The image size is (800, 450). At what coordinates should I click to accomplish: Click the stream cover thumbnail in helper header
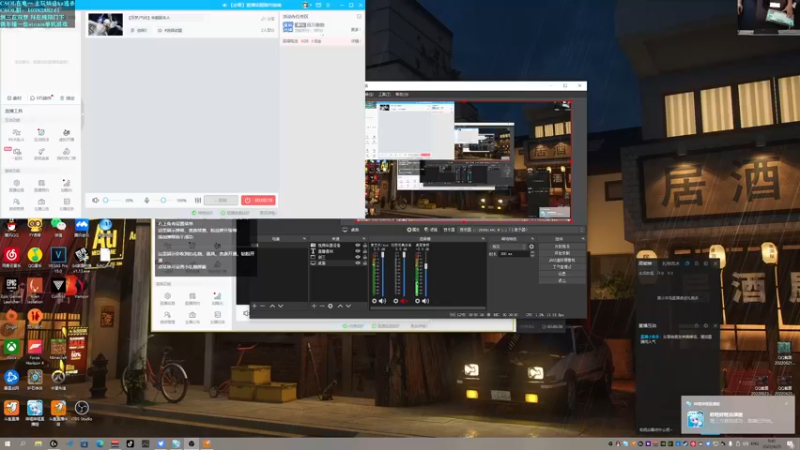(x=105, y=24)
